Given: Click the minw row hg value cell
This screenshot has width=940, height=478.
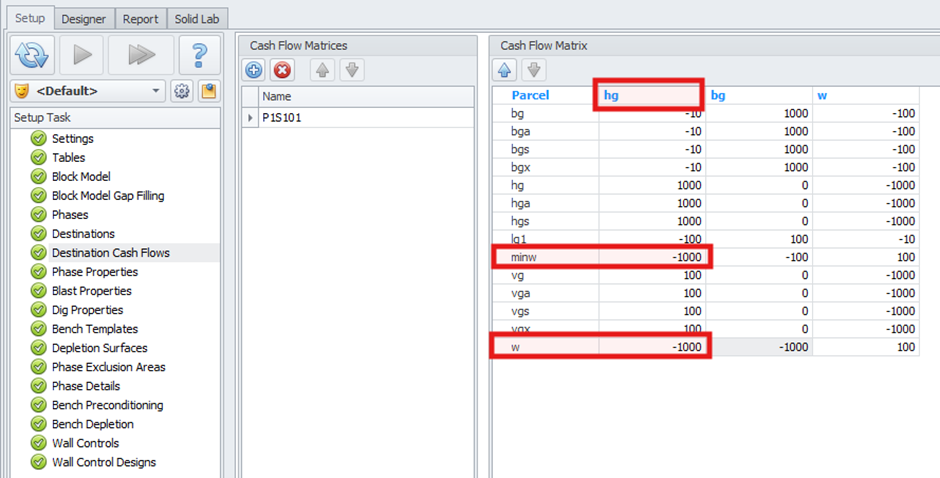Looking at the screenshot, I should [x=653, y=257].
